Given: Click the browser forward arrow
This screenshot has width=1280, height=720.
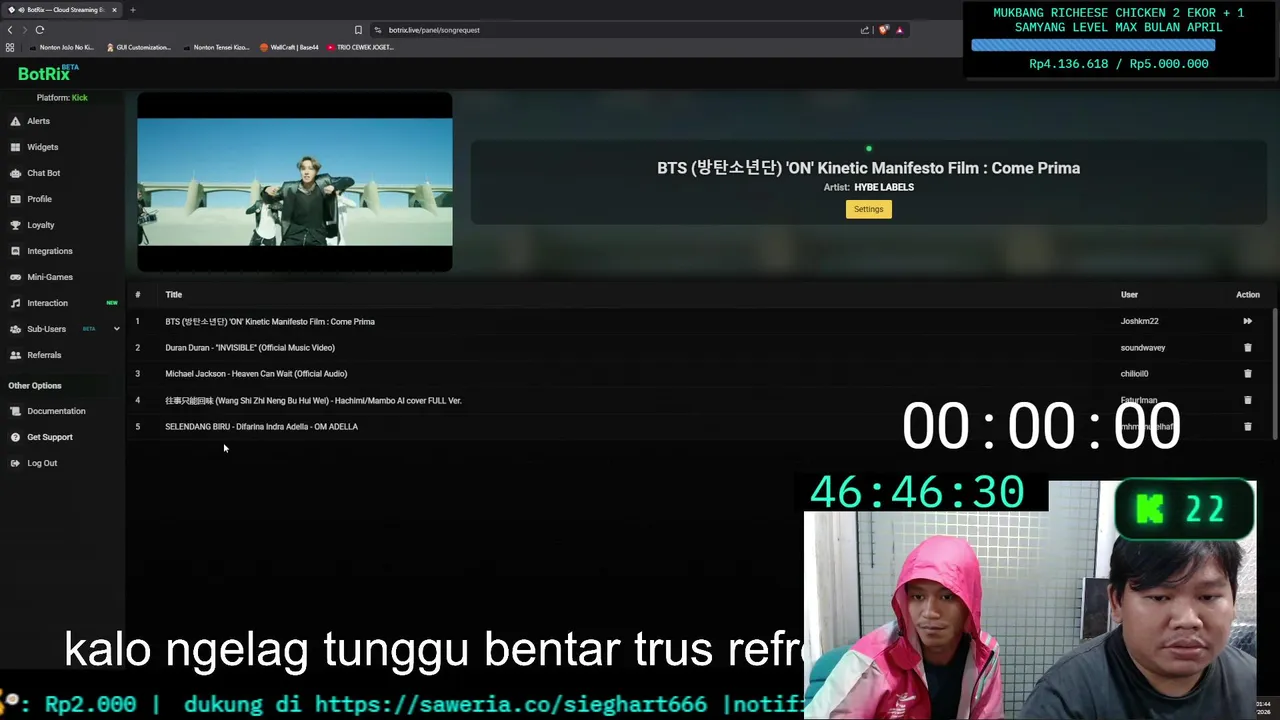Looking at the screenshot, I should click(x=24, y=30).
